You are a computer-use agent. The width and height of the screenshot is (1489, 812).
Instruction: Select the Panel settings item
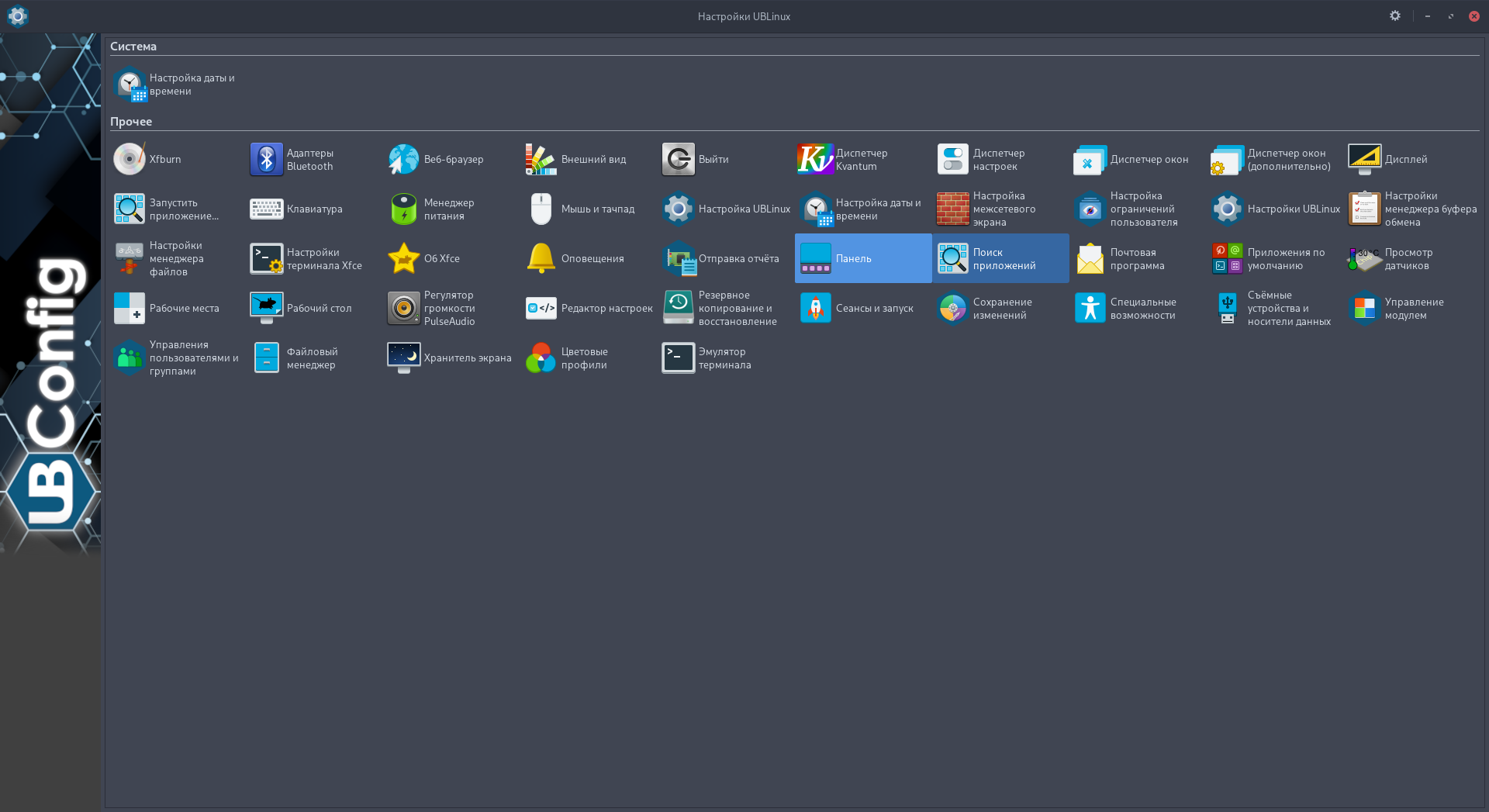(862, 259)
